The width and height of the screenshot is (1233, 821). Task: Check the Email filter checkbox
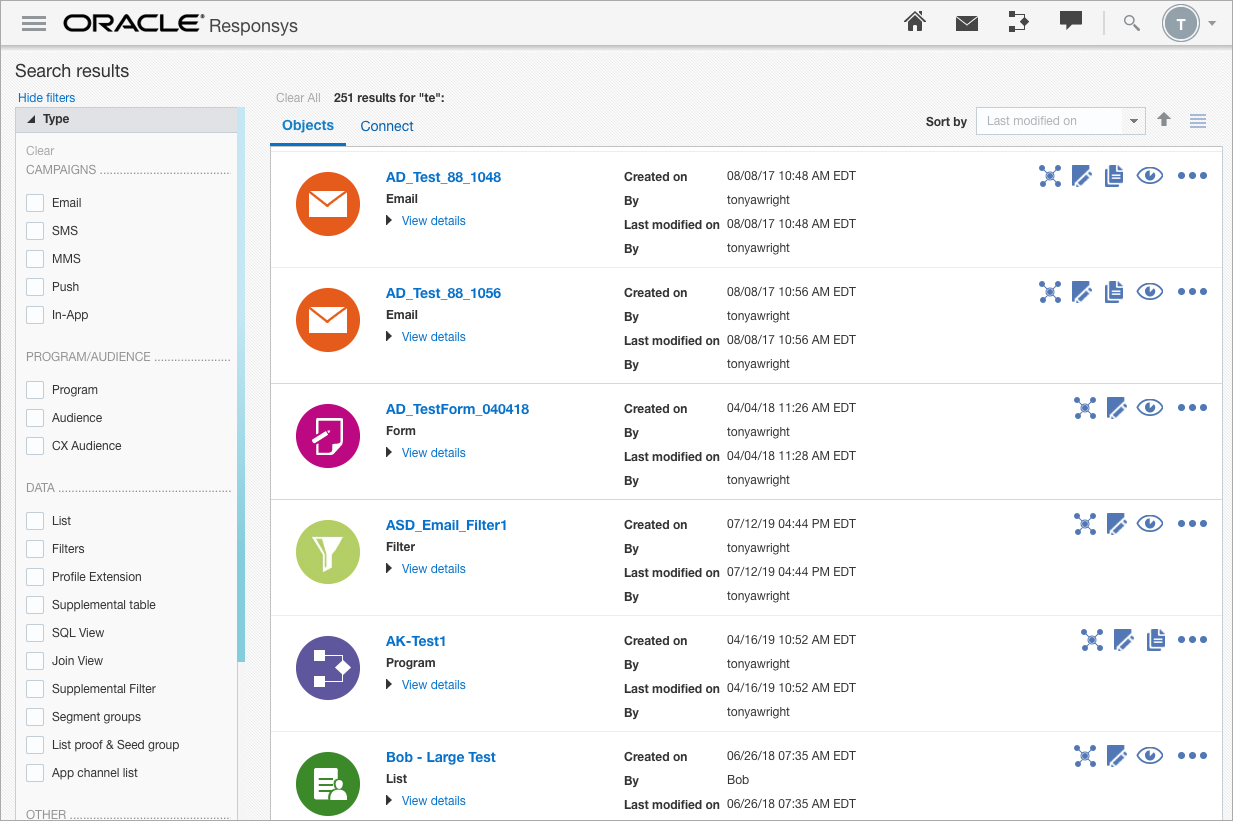(35, 203)
